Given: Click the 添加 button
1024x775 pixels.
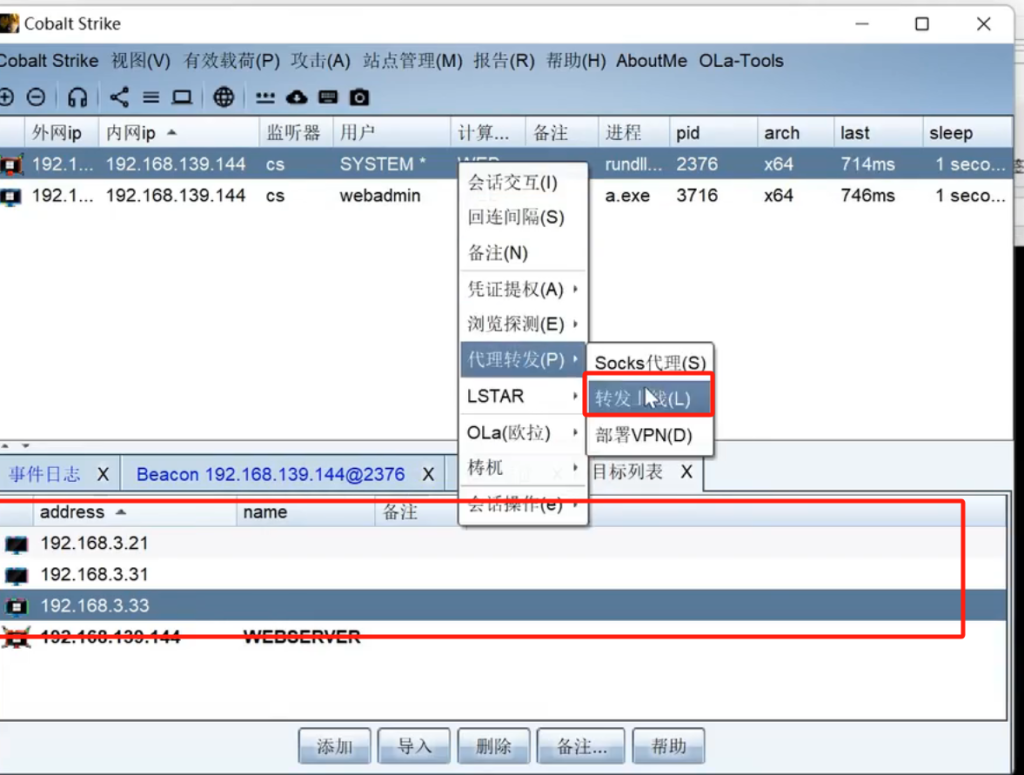Looking at the screenshot, I should 334,746.
